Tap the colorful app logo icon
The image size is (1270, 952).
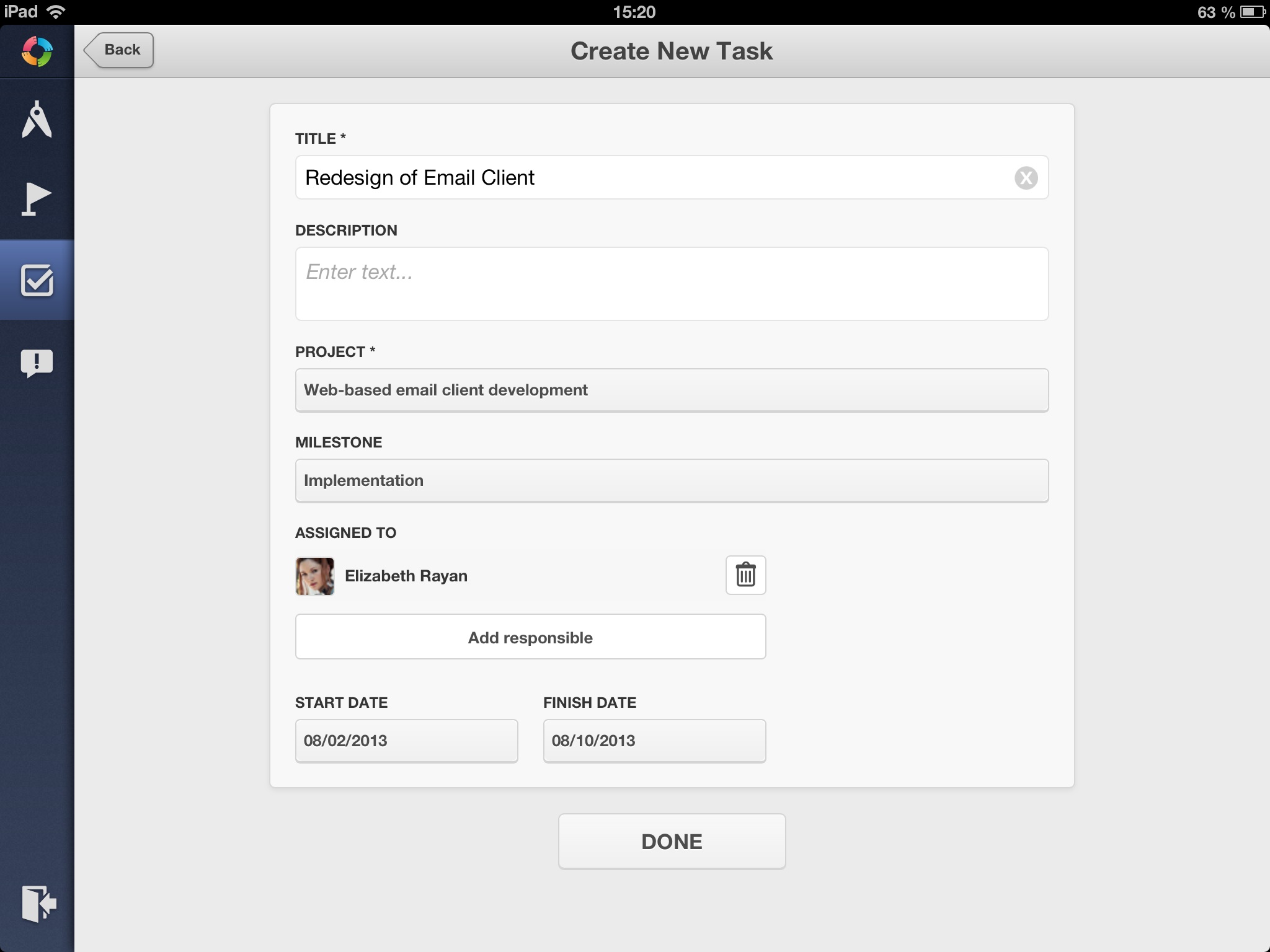(x=37, y=51)
